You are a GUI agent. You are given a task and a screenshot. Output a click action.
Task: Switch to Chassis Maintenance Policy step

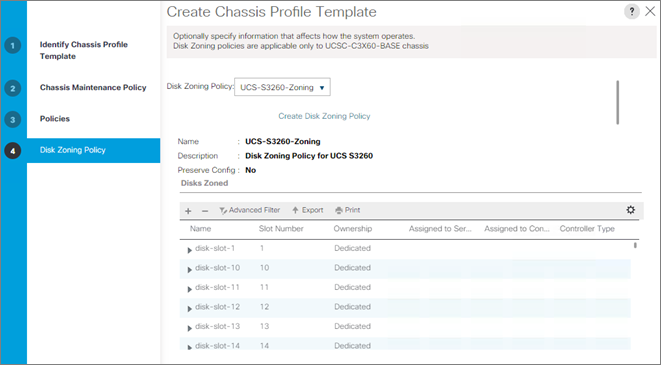tap(93, 88)
